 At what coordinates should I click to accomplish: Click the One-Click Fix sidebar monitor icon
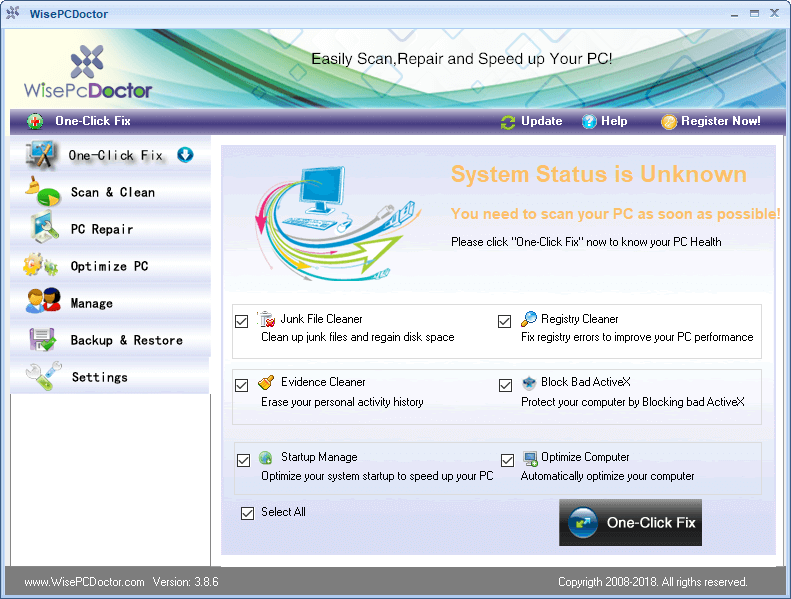pyautogui.click(x=41, y=154)
